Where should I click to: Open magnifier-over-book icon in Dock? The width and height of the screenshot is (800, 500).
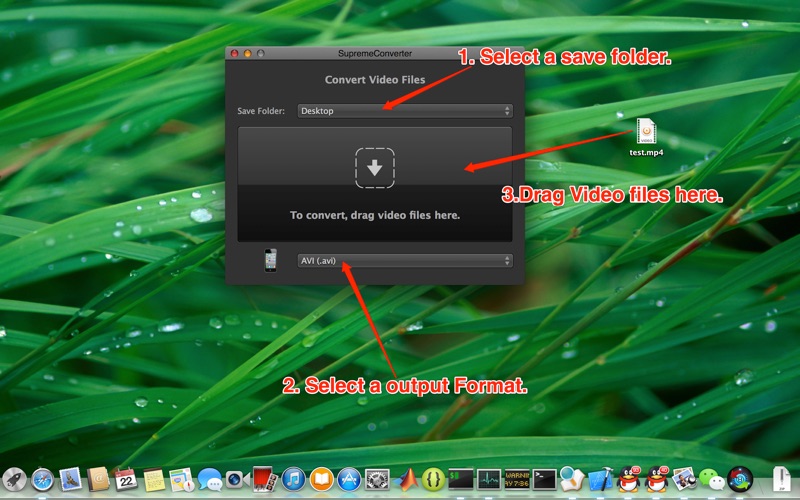pyautogui.click(x=572, y=480)
